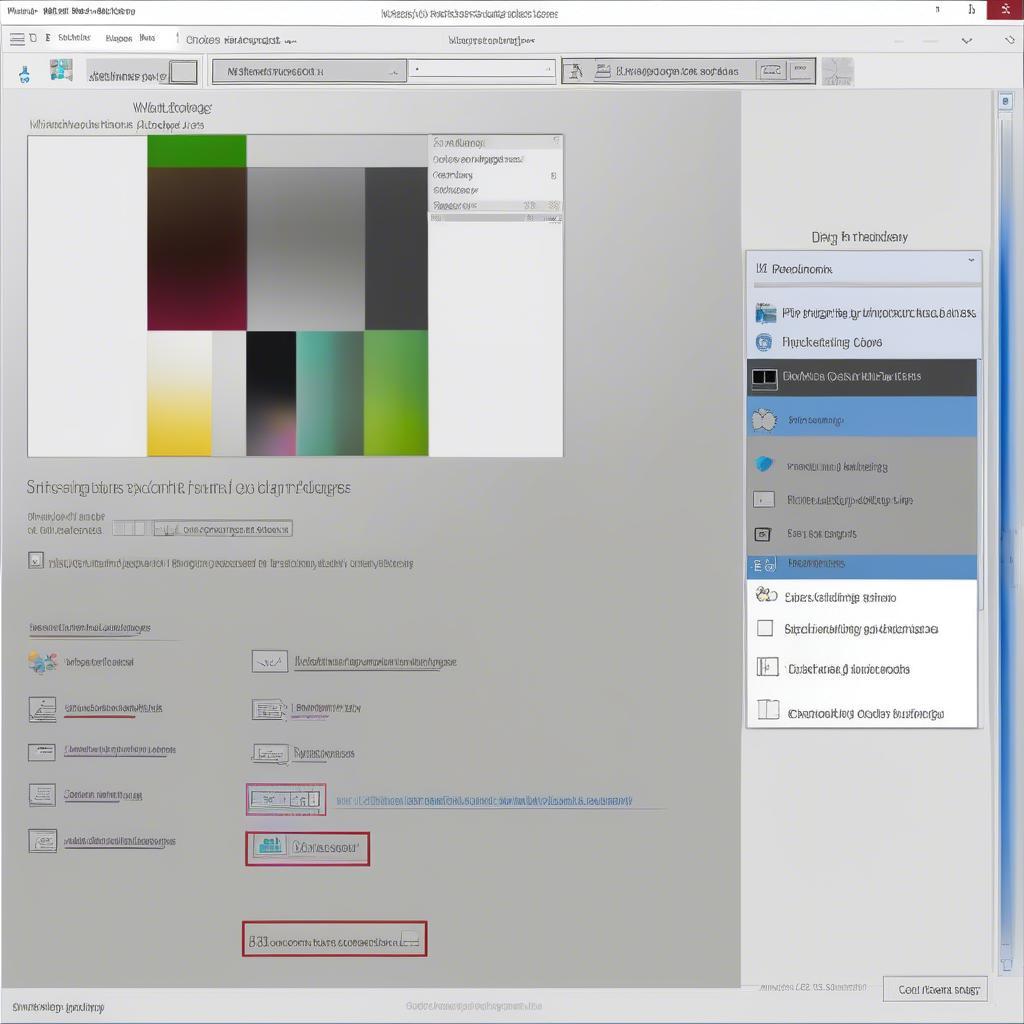
Task: Click the bottom document icon in the left list
Action: 42,840
